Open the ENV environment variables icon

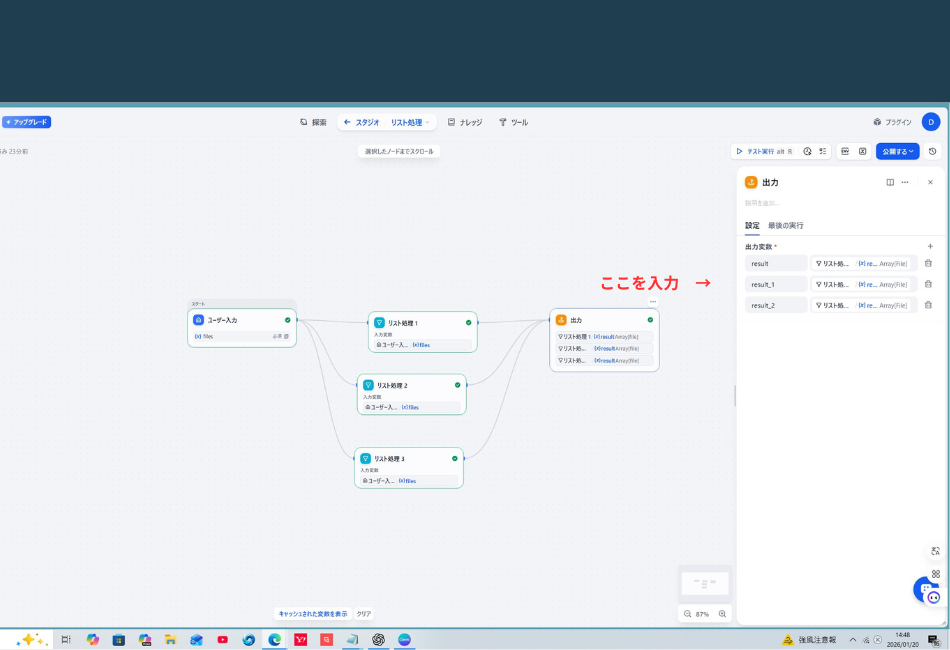tap(845, 151)
